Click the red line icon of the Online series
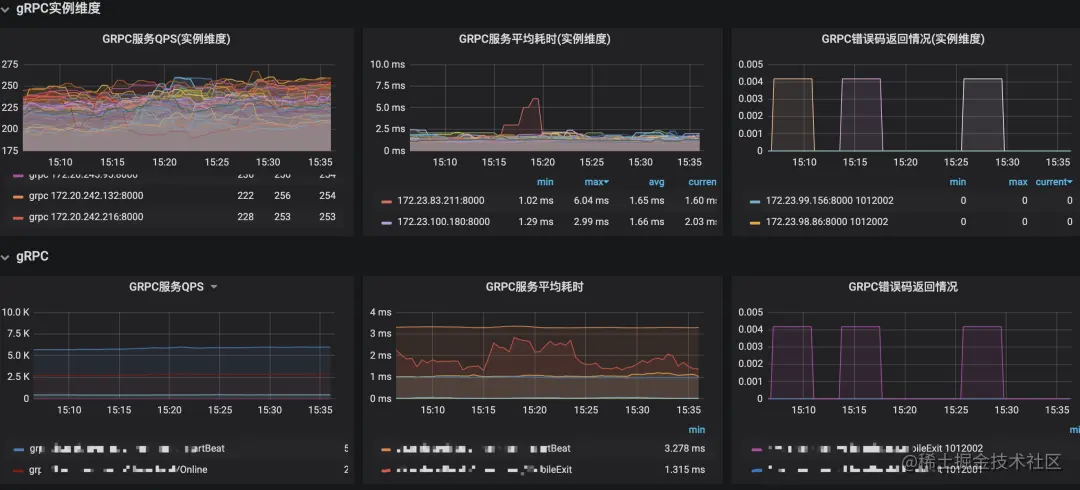This screenshot has width=1080, height=490. [19, 470]
